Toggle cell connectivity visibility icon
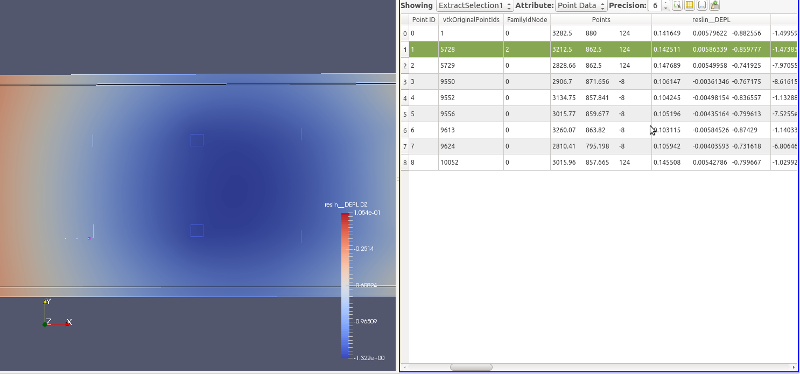Screen dimensions: 800x374 [702, 5]
